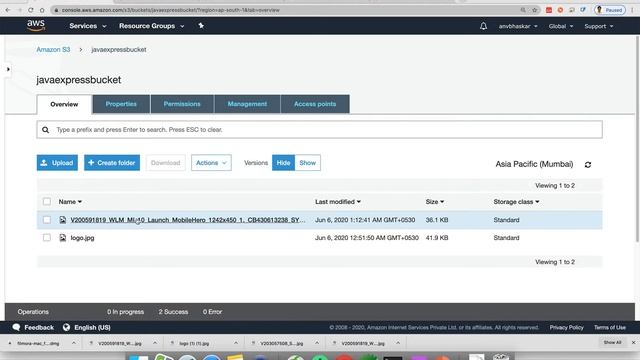Open the Global region dropdown
The height and width of the screenshot is (360, 640).
tap(560, 26)
